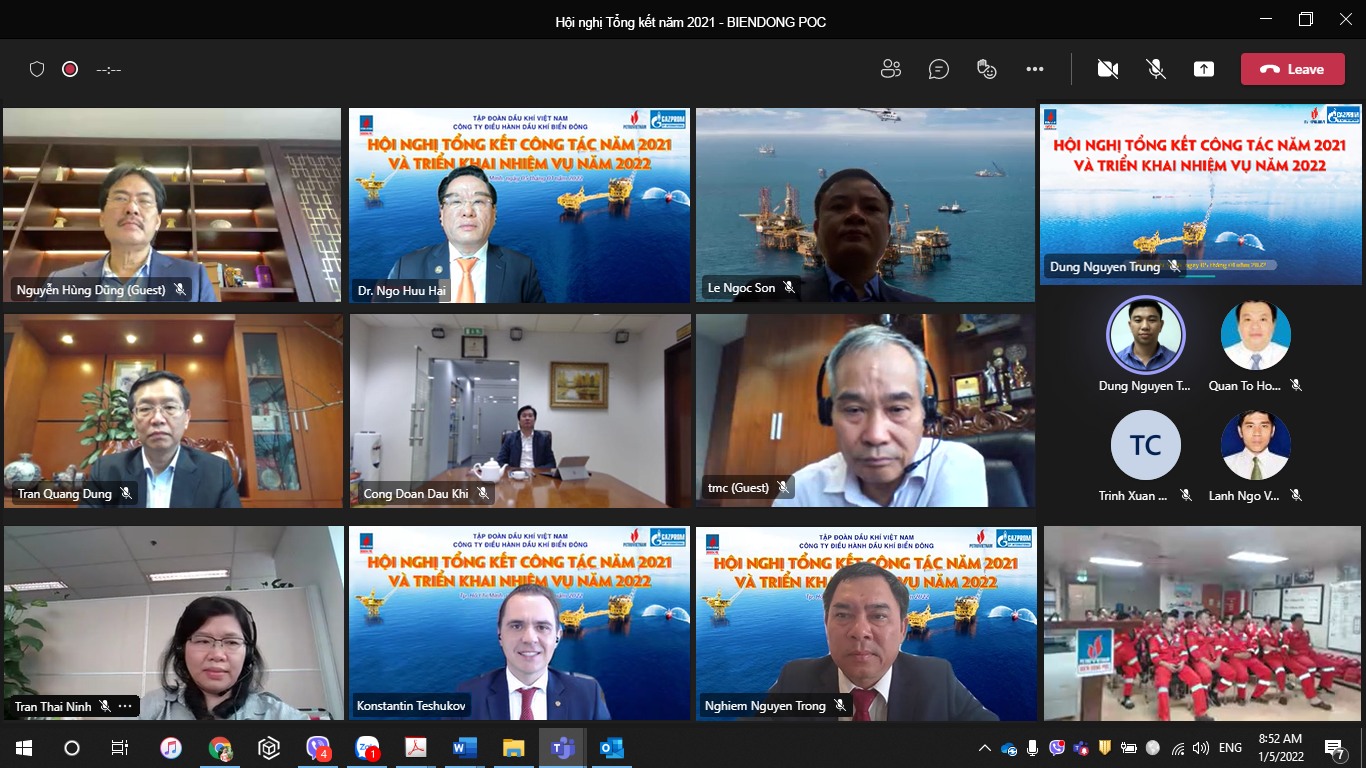Open the More actions menu
The height and width of the screenshot is (768, 1366).
[1034, 69]
